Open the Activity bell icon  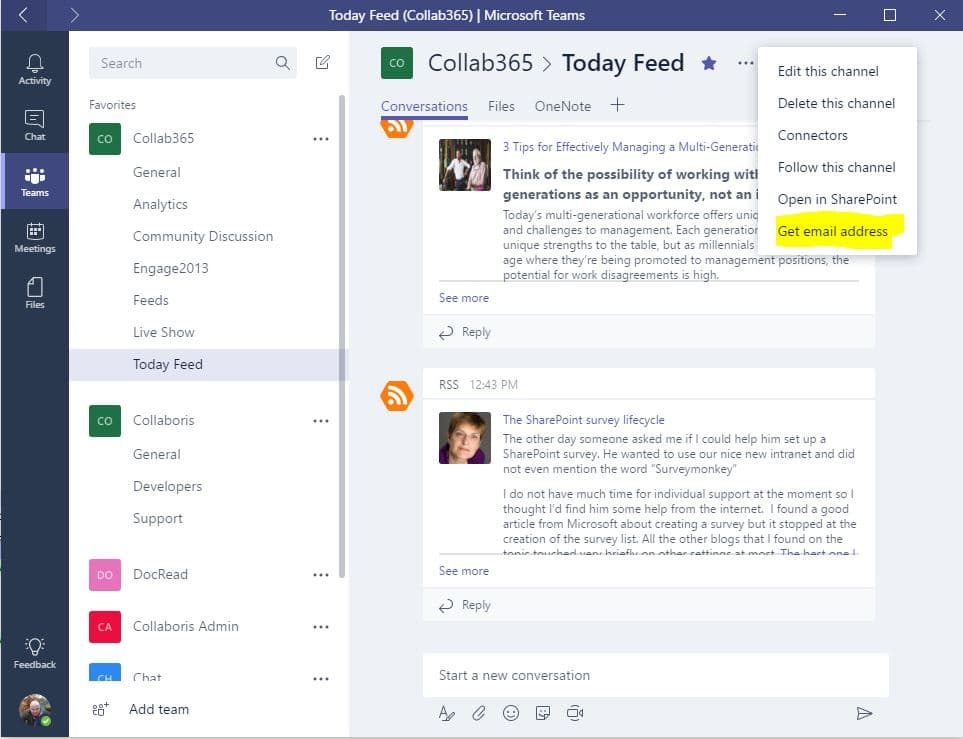point(34,68)
